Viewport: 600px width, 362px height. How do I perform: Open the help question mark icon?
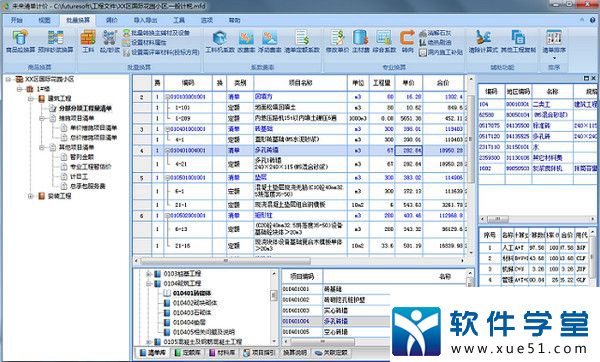coord(593,20)
